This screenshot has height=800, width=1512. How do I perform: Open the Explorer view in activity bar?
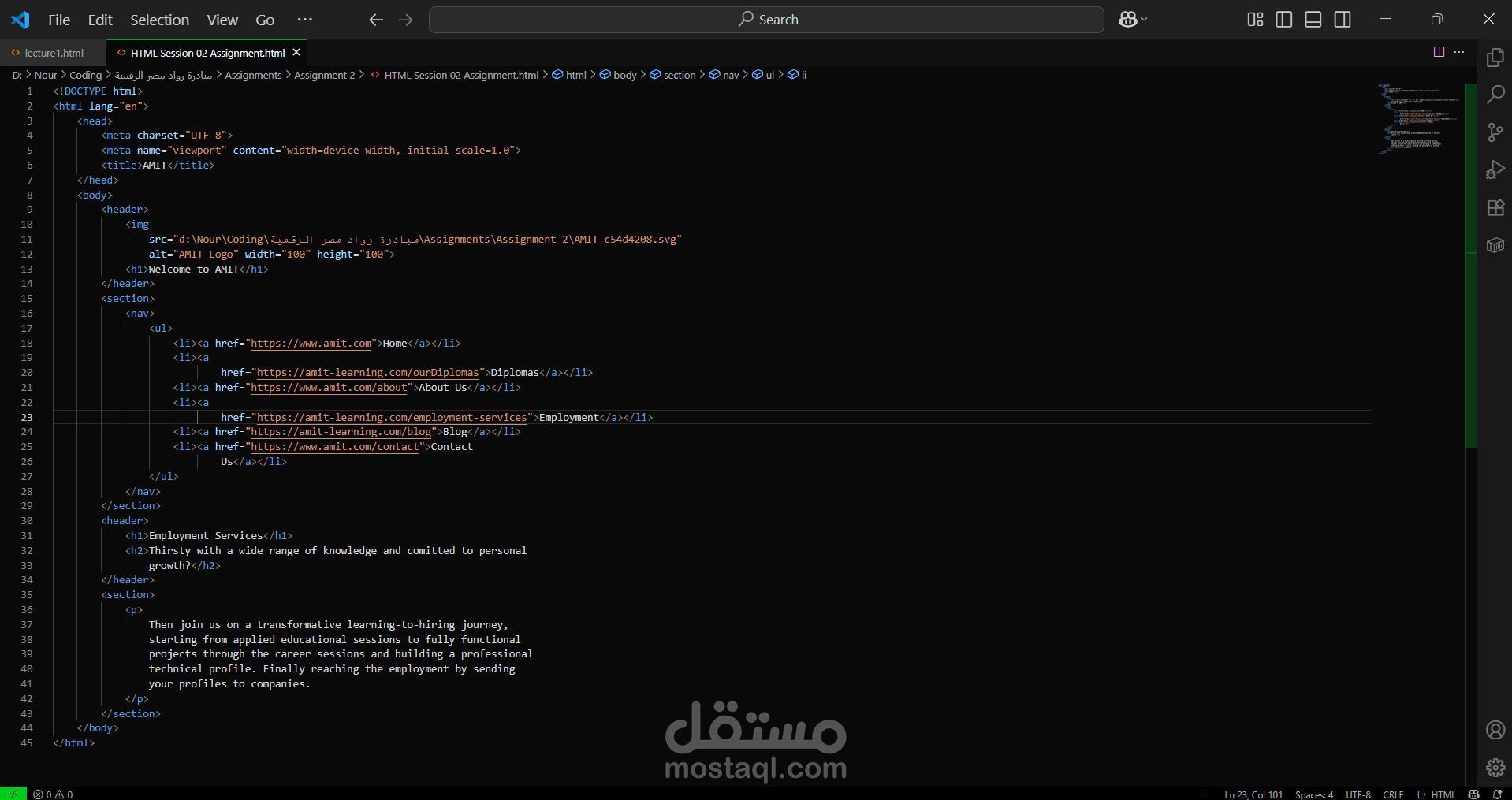[x=1495, y=58]
